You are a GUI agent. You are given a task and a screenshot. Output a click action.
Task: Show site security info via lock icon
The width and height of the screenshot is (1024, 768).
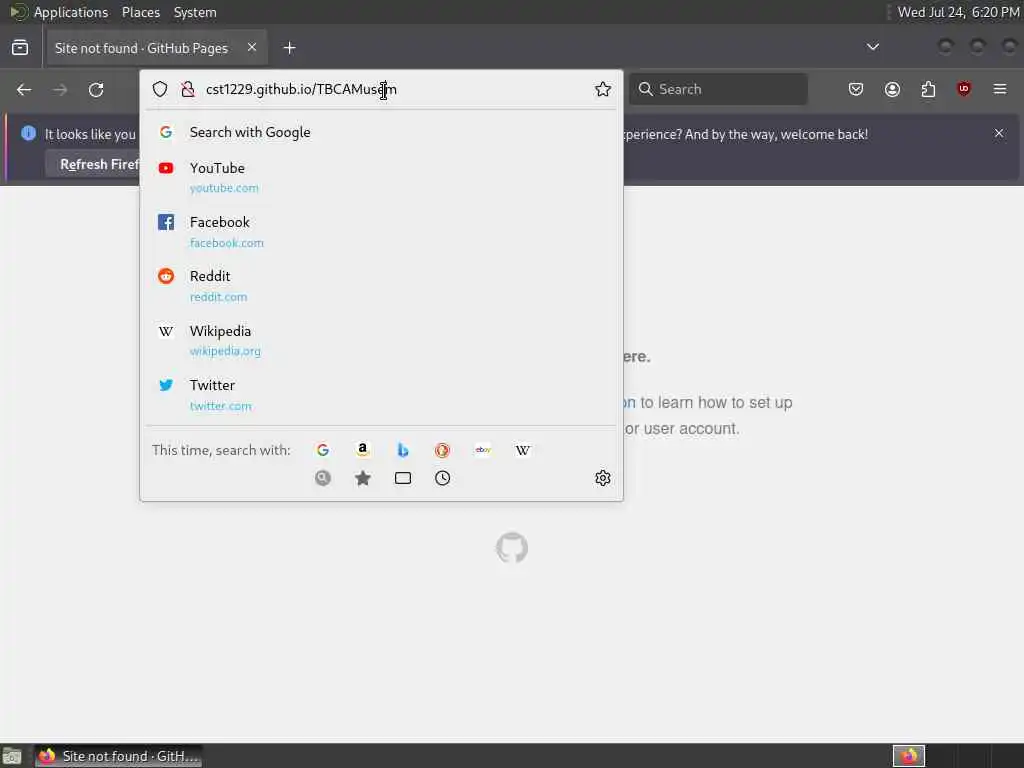click(x=188, y=89)
